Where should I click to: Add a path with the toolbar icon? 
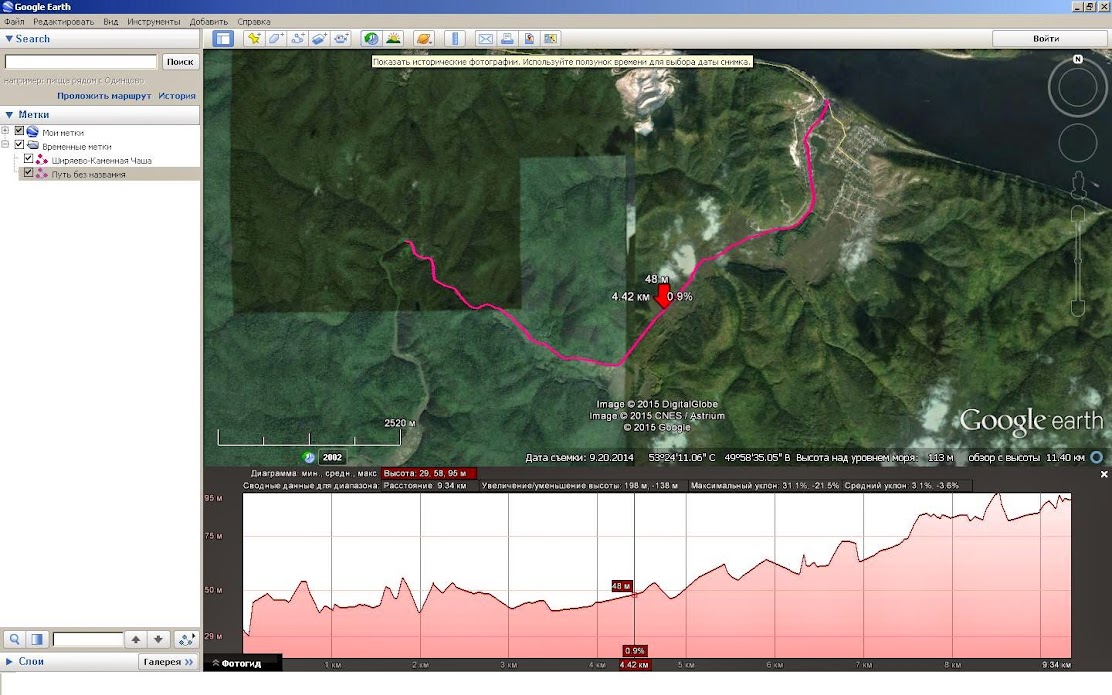[x=298, y=39]
